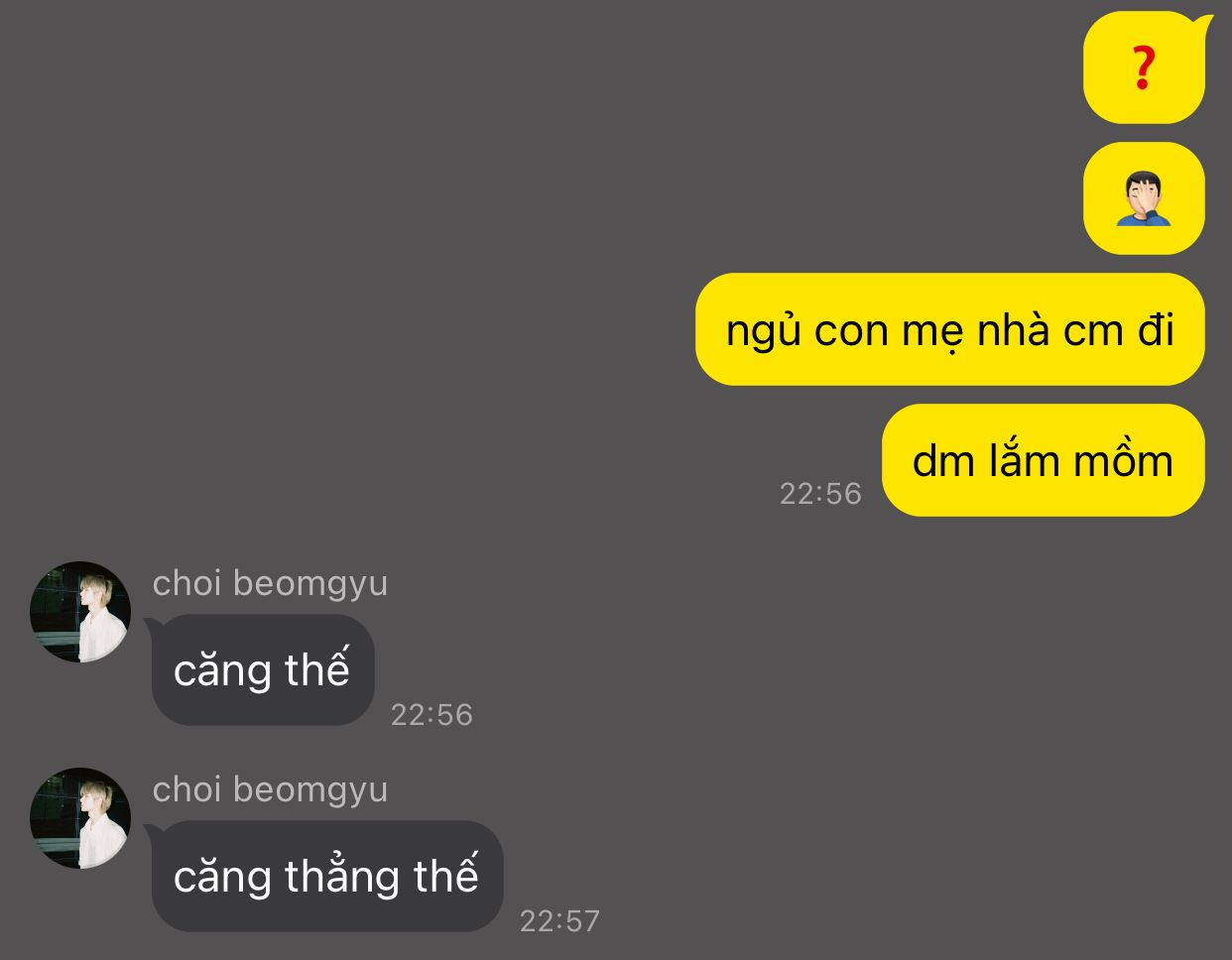Viewport: 1232px width, 960px height.
Task: Select the dark 'căng thế' message bubble
Action: click(x=263, y=669)
